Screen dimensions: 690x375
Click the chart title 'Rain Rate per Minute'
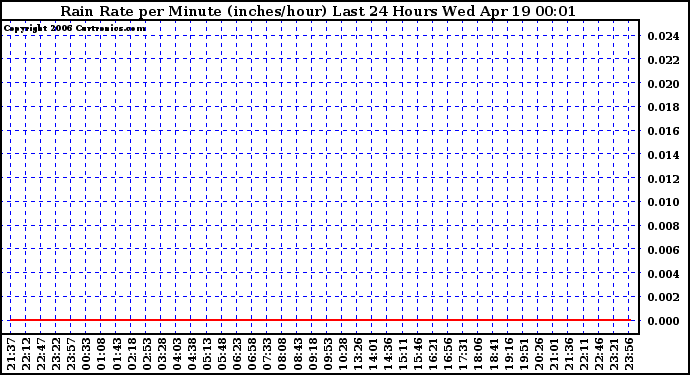pos(142,11)
